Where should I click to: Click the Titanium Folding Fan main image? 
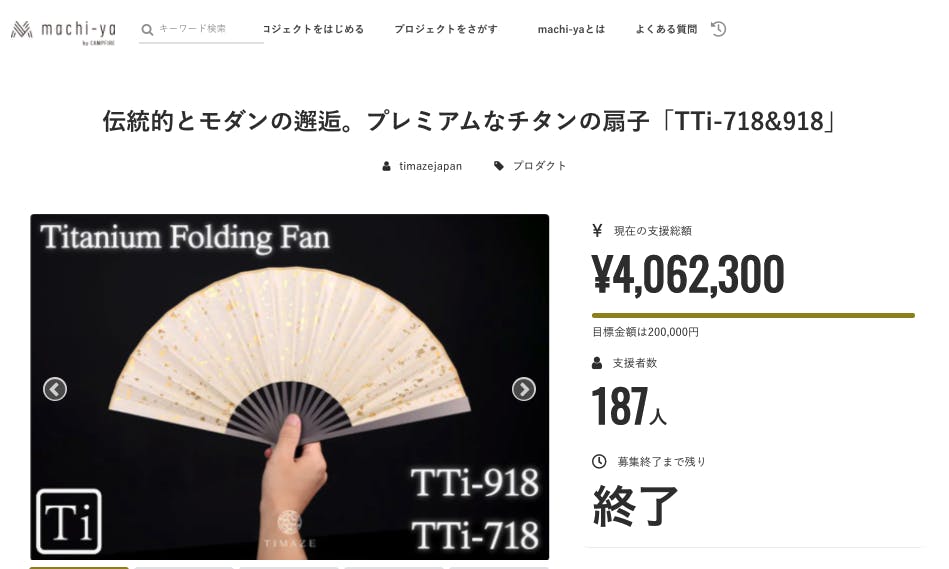coord(290,387)
